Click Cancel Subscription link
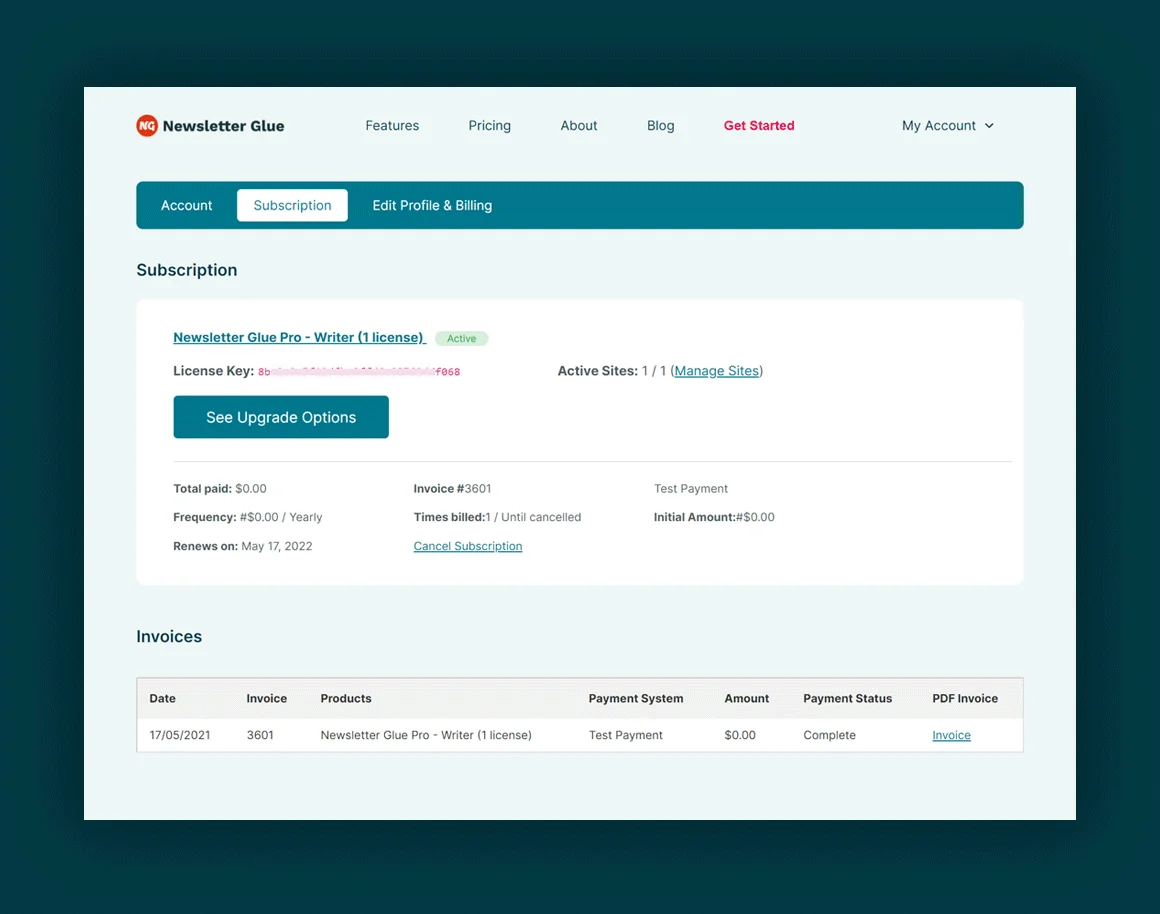The width and height of the screenshot is (1160, 914). [468, 546]
